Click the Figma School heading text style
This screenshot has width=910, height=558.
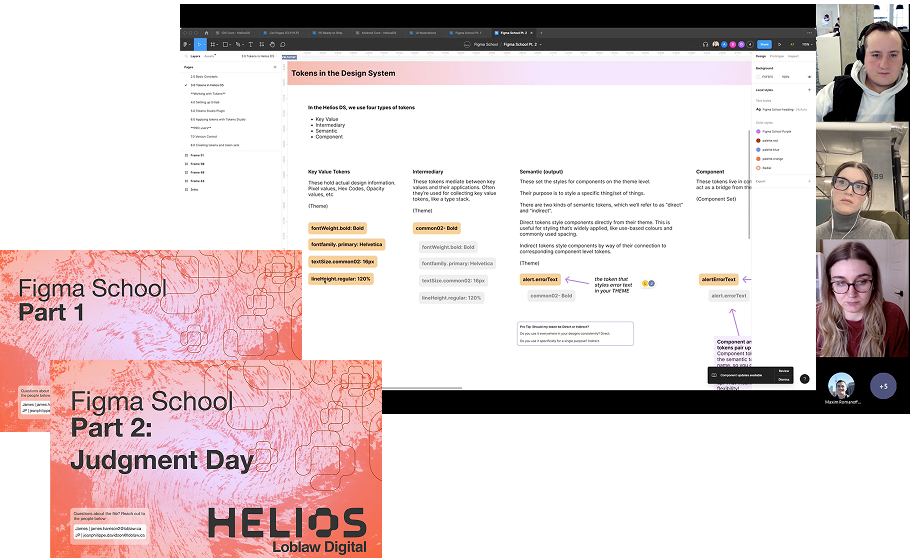click(x=781, y=109)
